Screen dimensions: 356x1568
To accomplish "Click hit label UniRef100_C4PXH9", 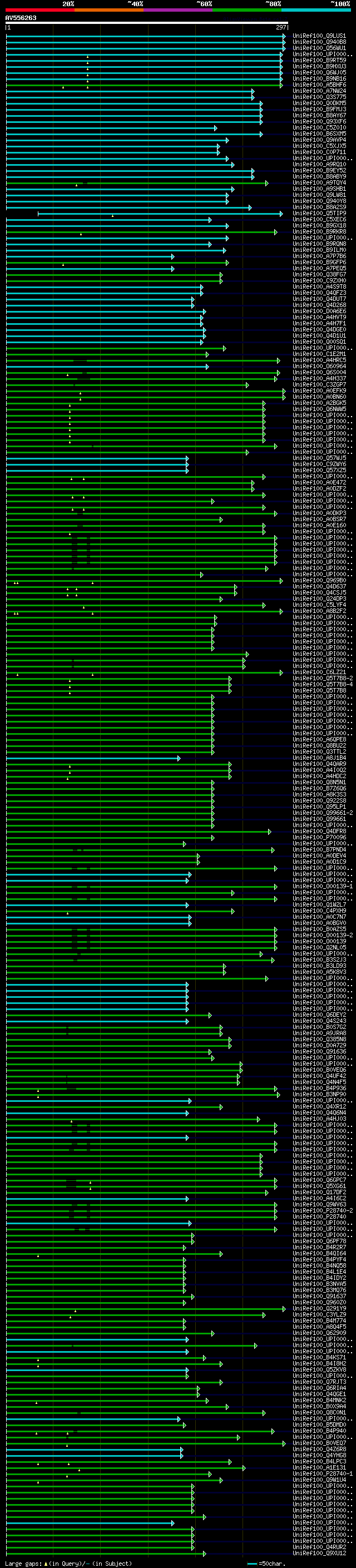I will [319, 911].
